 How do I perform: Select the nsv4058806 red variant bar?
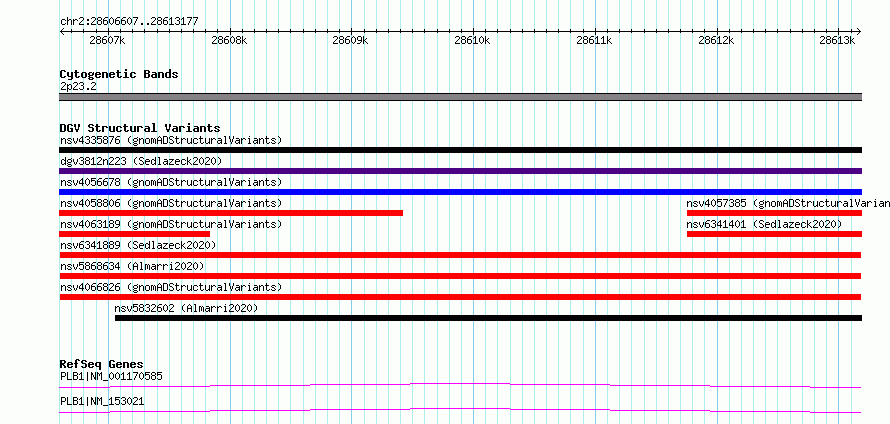[x=231, y=213]
